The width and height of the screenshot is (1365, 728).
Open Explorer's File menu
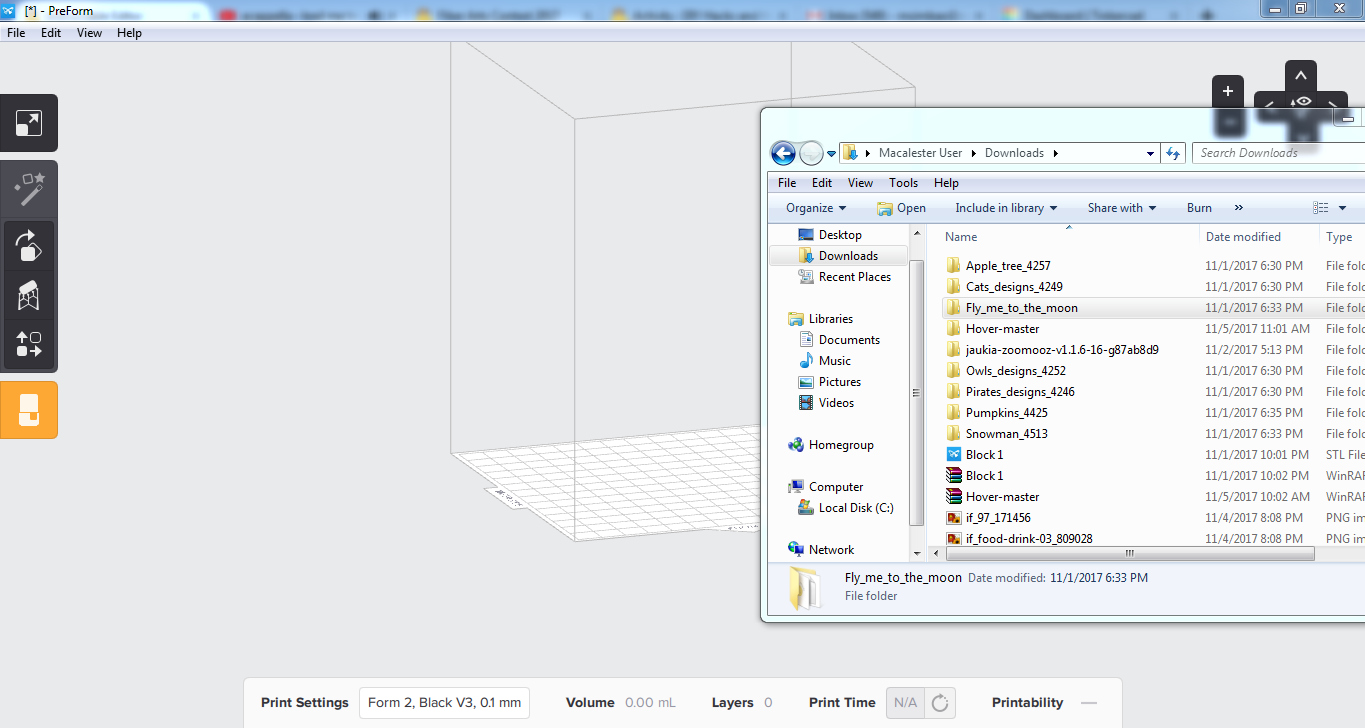coord(787,183)
